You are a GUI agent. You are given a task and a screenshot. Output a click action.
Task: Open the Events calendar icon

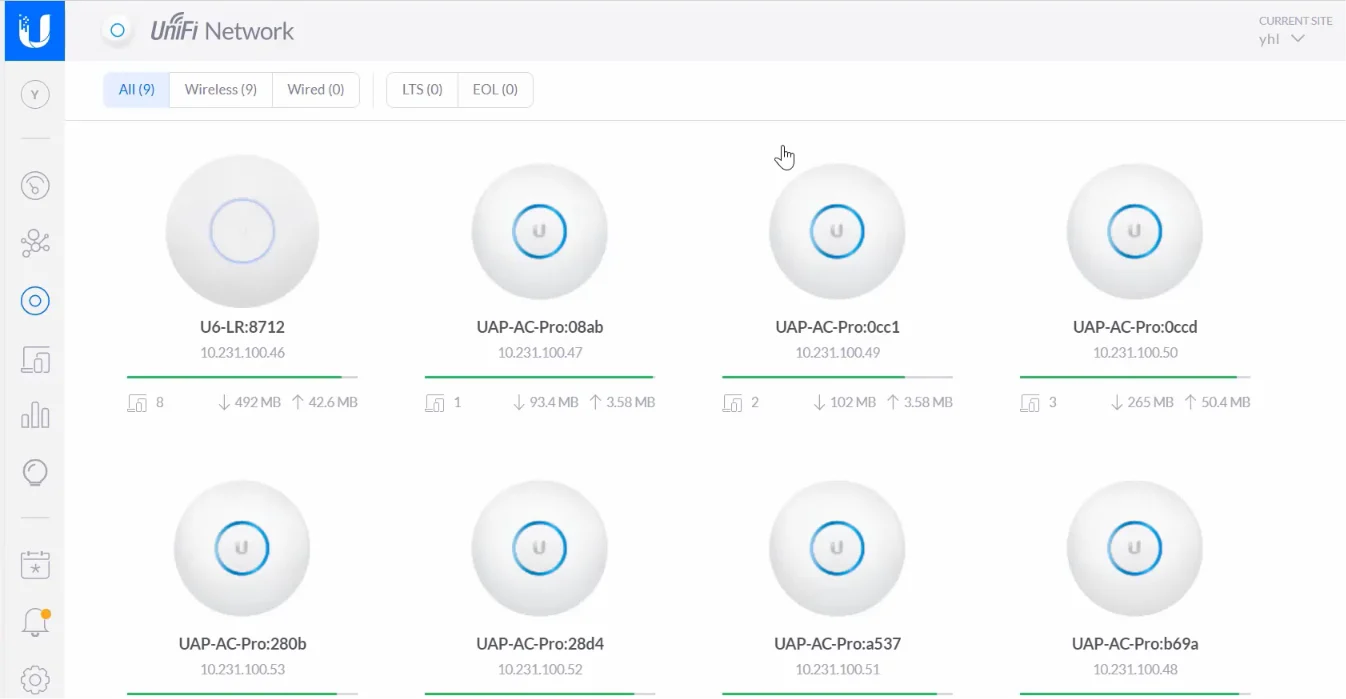(35, 565)
